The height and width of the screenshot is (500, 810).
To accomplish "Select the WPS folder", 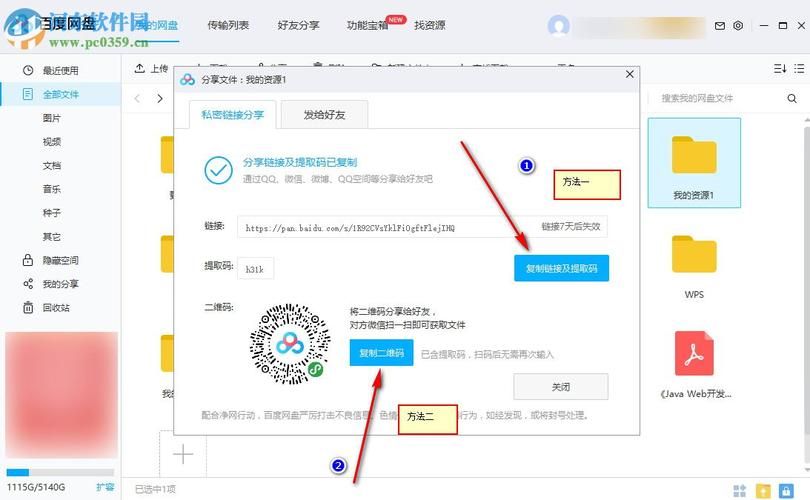I will click(x=694, y=266).
